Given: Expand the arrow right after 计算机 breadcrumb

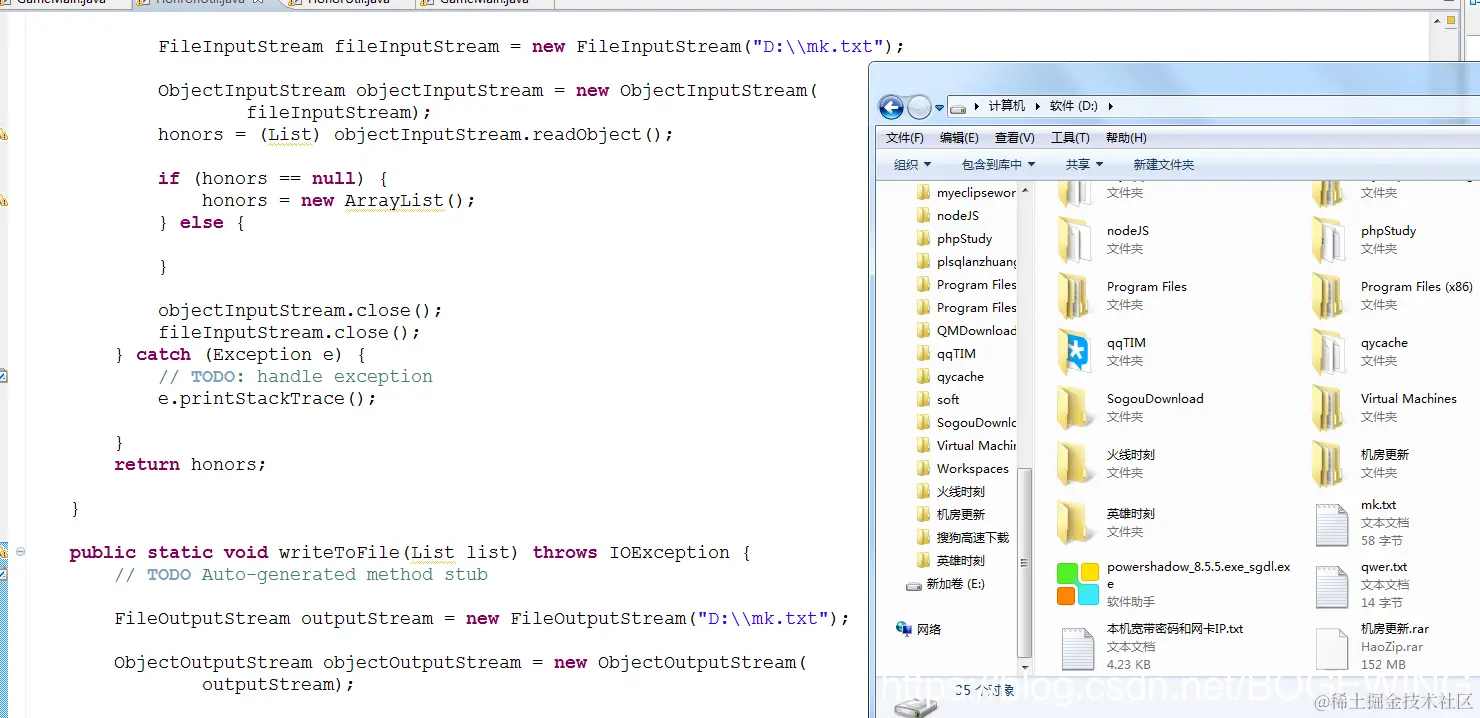Looking at the screenshot, I should pos(1037,106).
